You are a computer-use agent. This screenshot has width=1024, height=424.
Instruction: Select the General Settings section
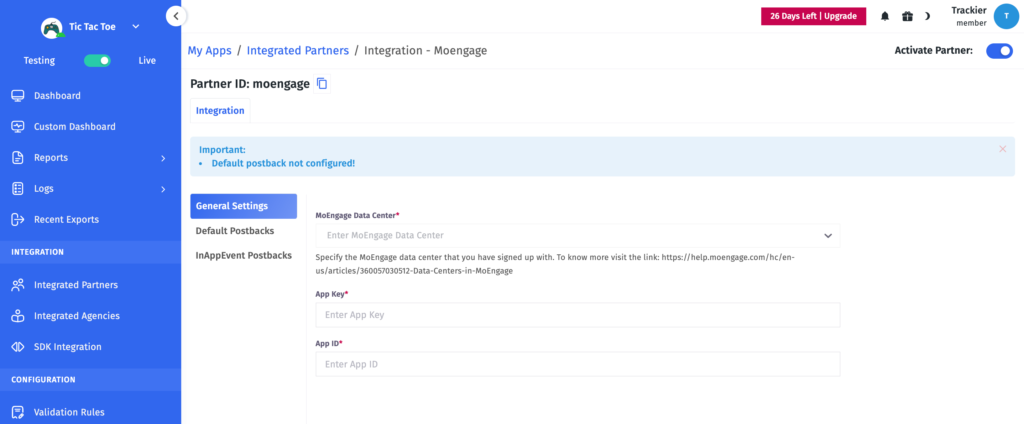pyautogui.click(x=244, y=206)
